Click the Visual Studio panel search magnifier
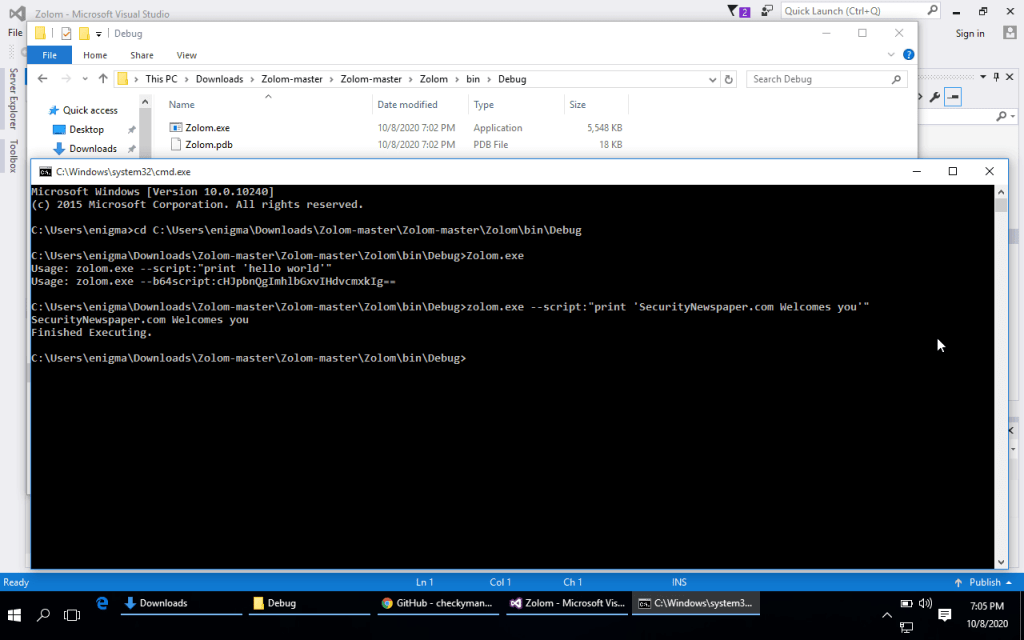 pos(1002,116)
